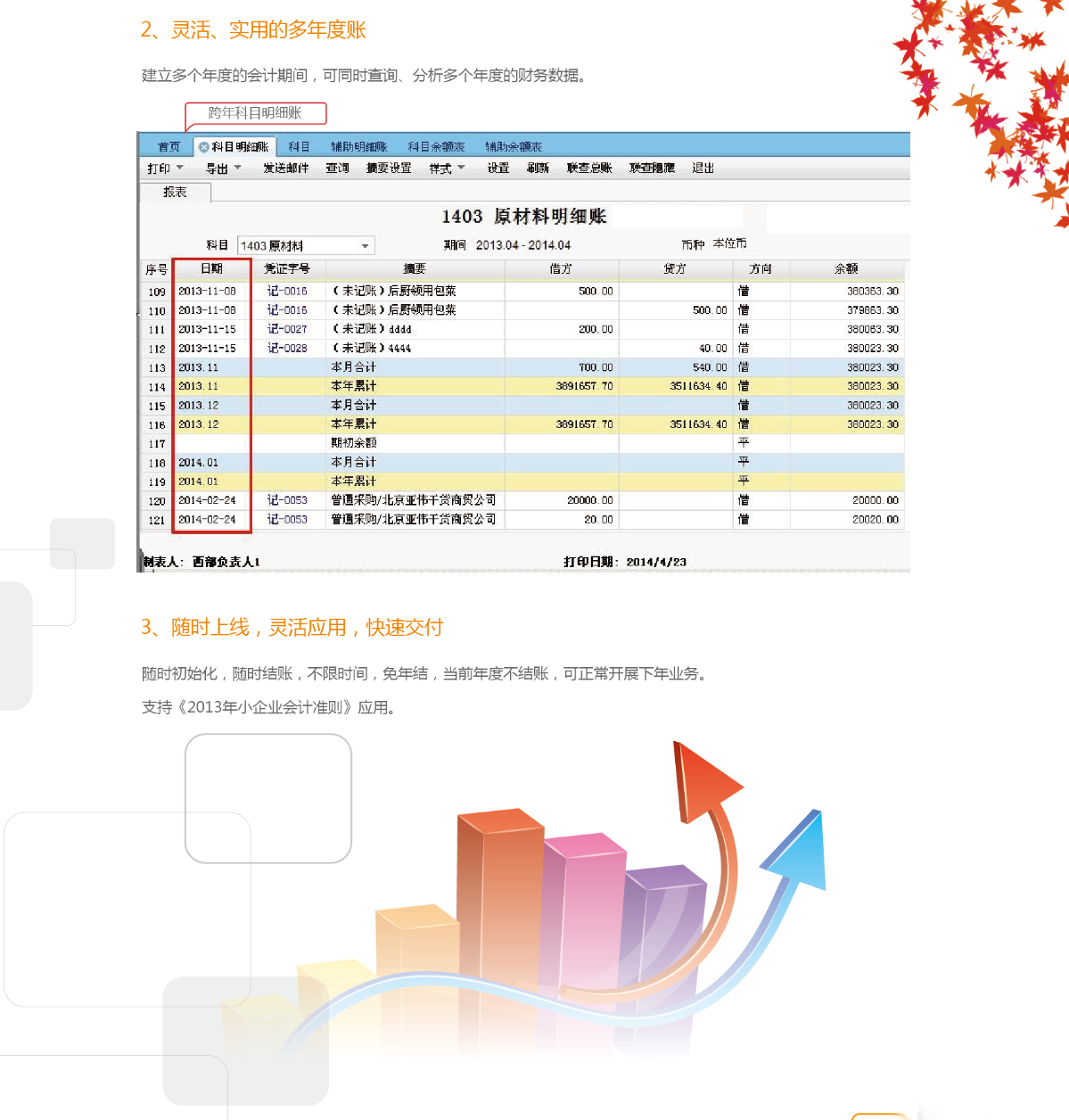Open the 样式 dropdown menu
The height and width of the screenshot is (1120, 1069).
(447, 169)
